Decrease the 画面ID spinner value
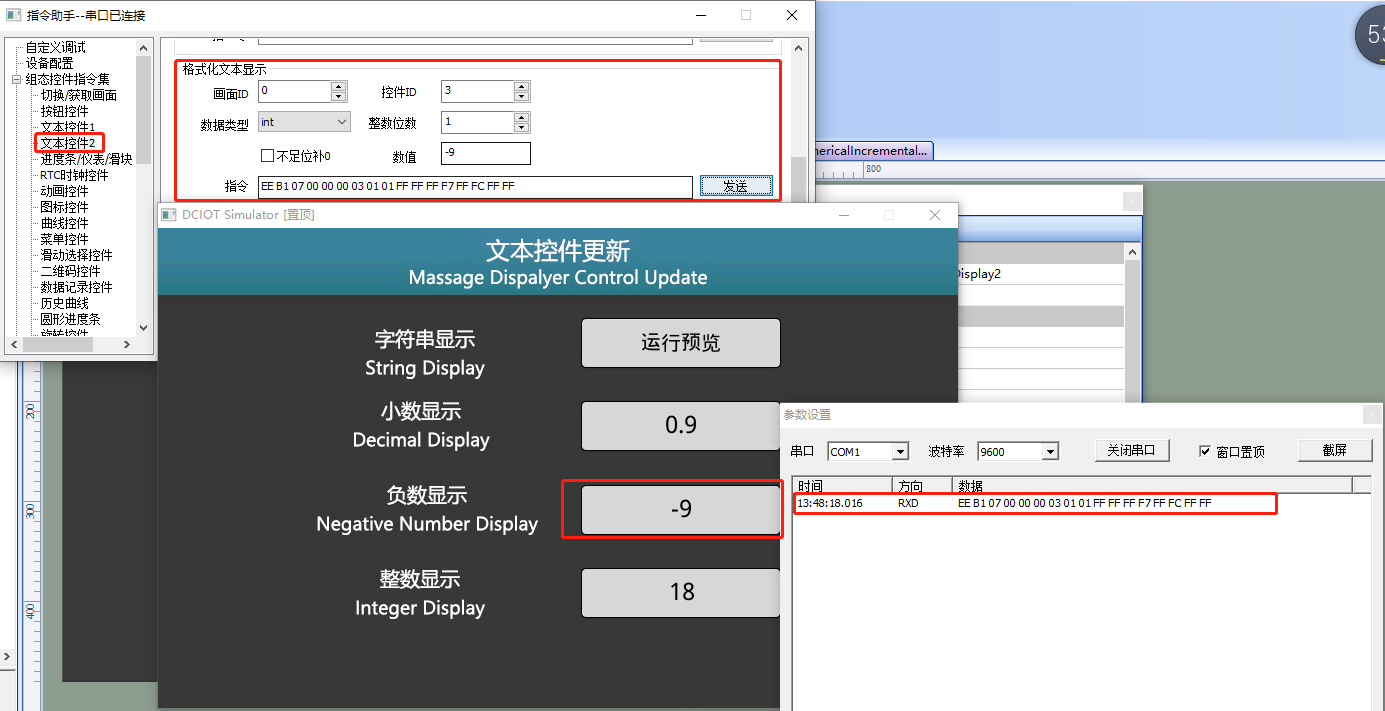Screen dimensions: 1385x711 click(x=338, y=96)
